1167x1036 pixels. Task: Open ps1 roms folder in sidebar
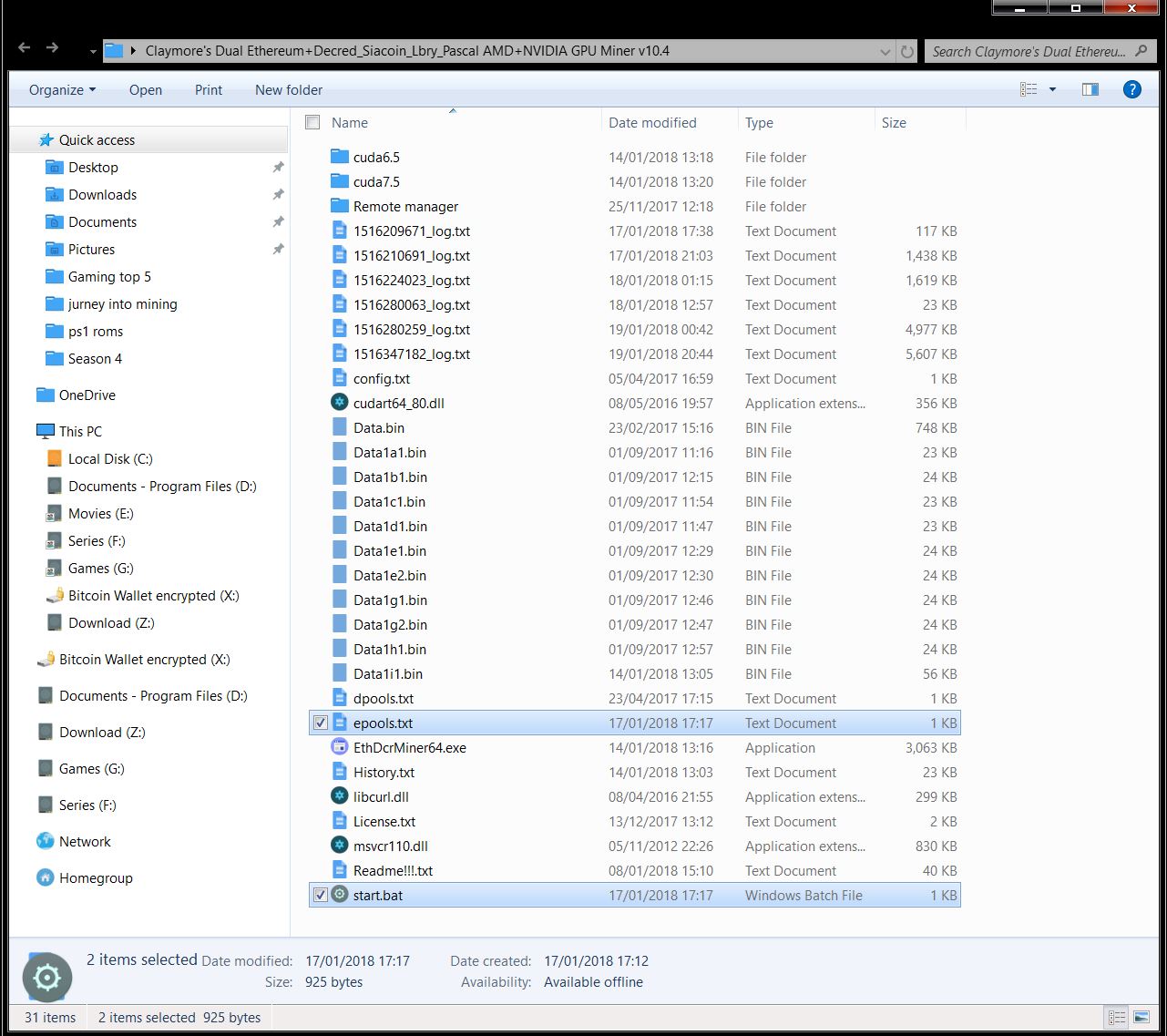[95, 331]
